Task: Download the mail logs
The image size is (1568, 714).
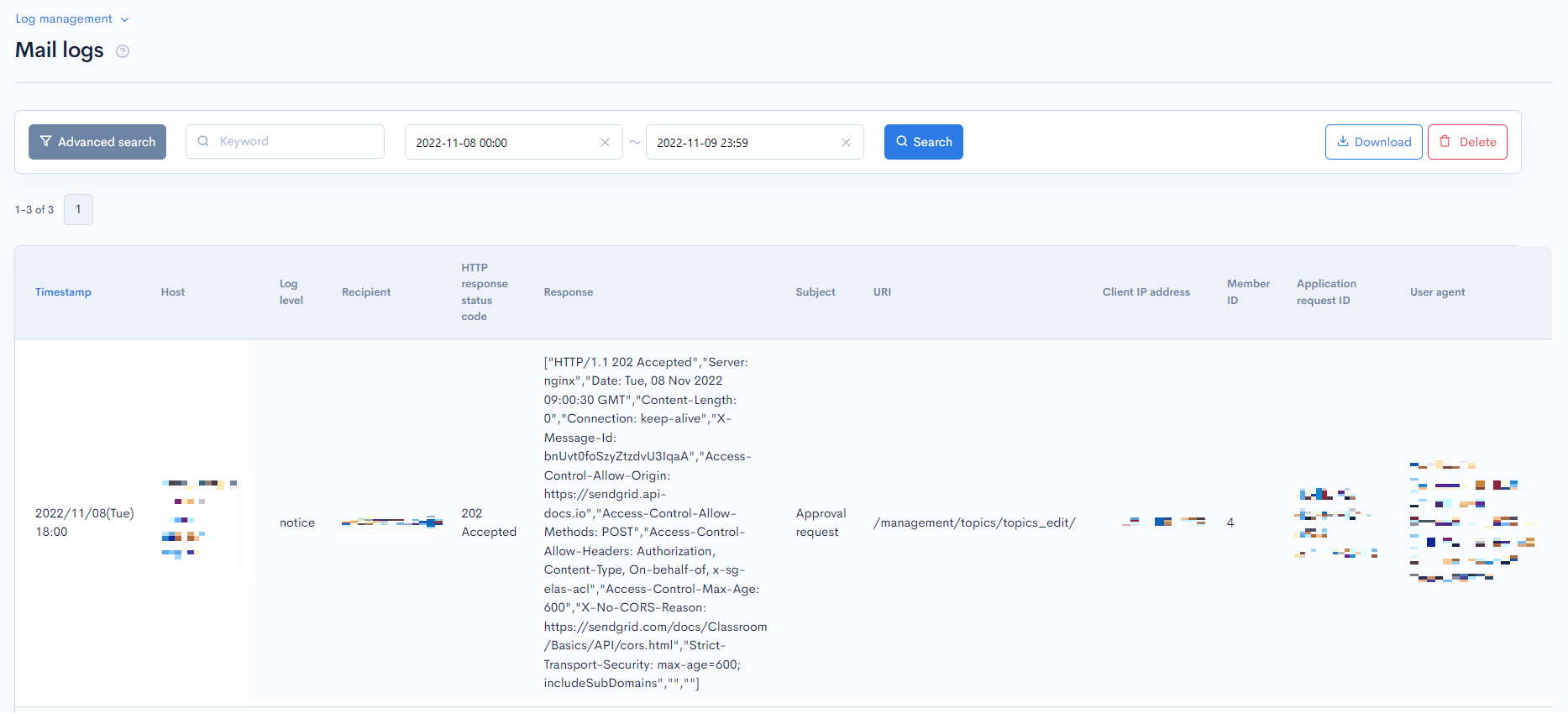Action: [x=1374, y=142]
